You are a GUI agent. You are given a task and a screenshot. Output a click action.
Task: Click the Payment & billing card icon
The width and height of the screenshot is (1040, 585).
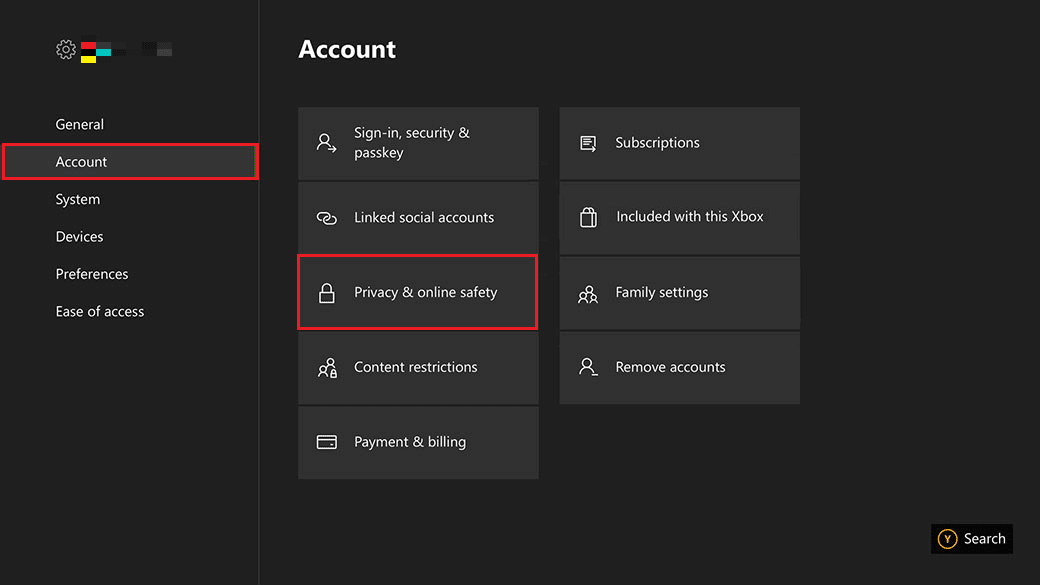point(326,442)
